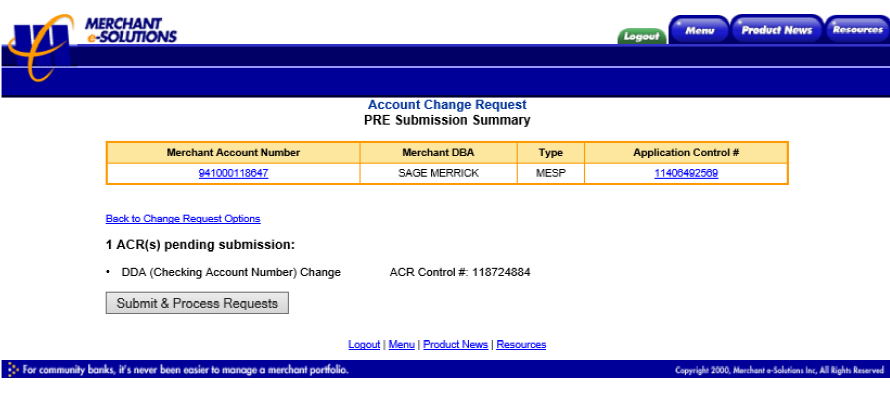Open the Resources tab in header
This screenshot has height=394, width=890.
857,30
